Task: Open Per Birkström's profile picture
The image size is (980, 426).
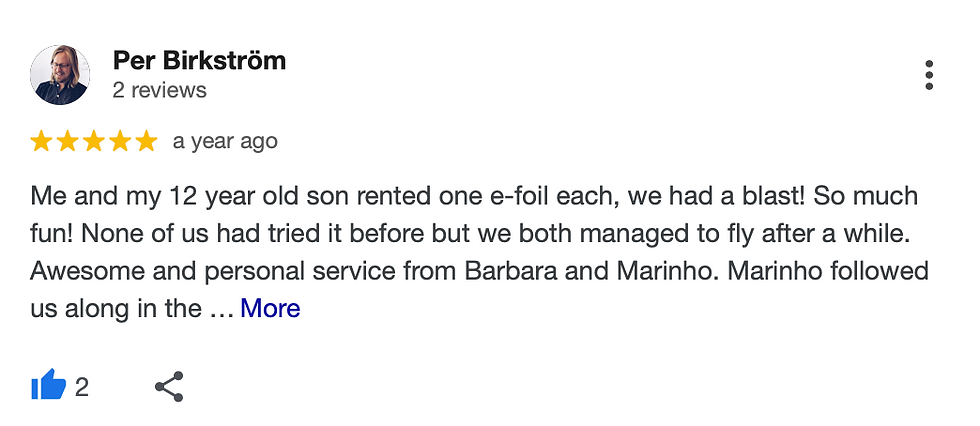Action: pyautogui.click(x=60, y=75)
